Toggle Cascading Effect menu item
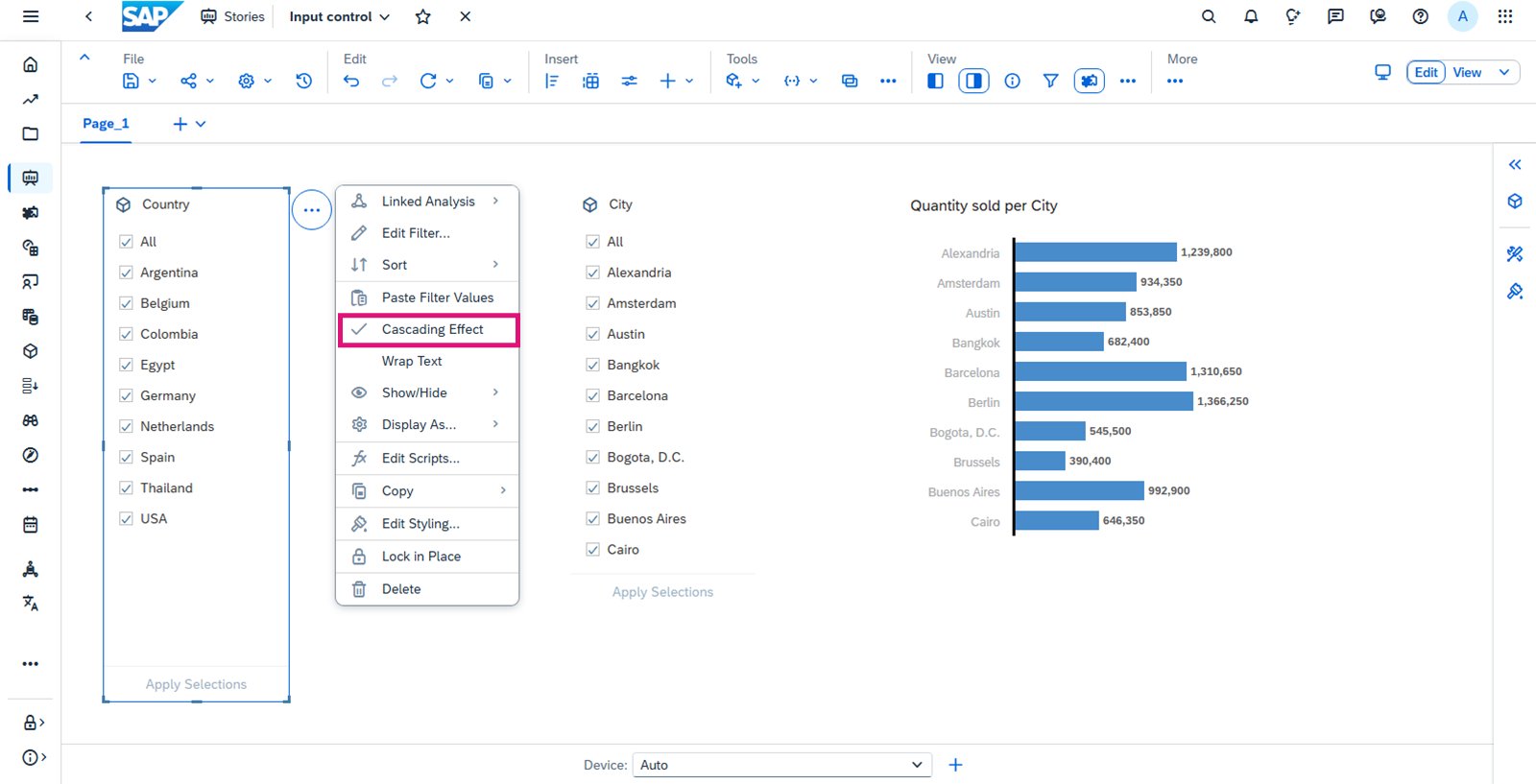The image size is (1536, 784). (427, 329)
